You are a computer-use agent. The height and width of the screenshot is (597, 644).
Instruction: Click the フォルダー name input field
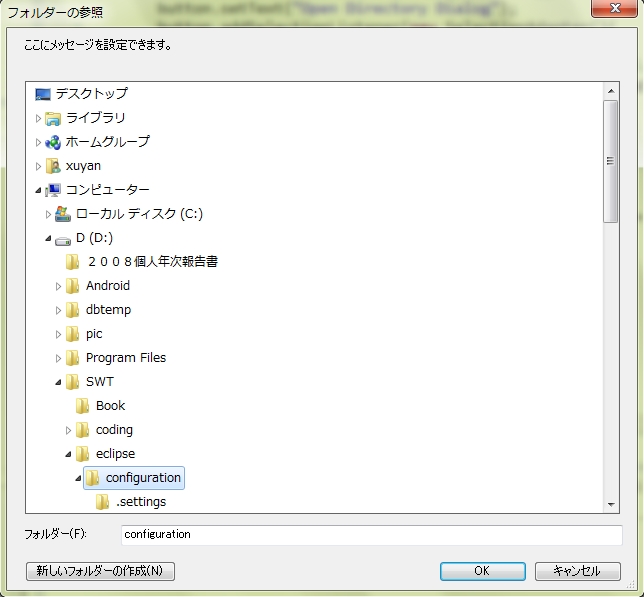coord(370,535)
